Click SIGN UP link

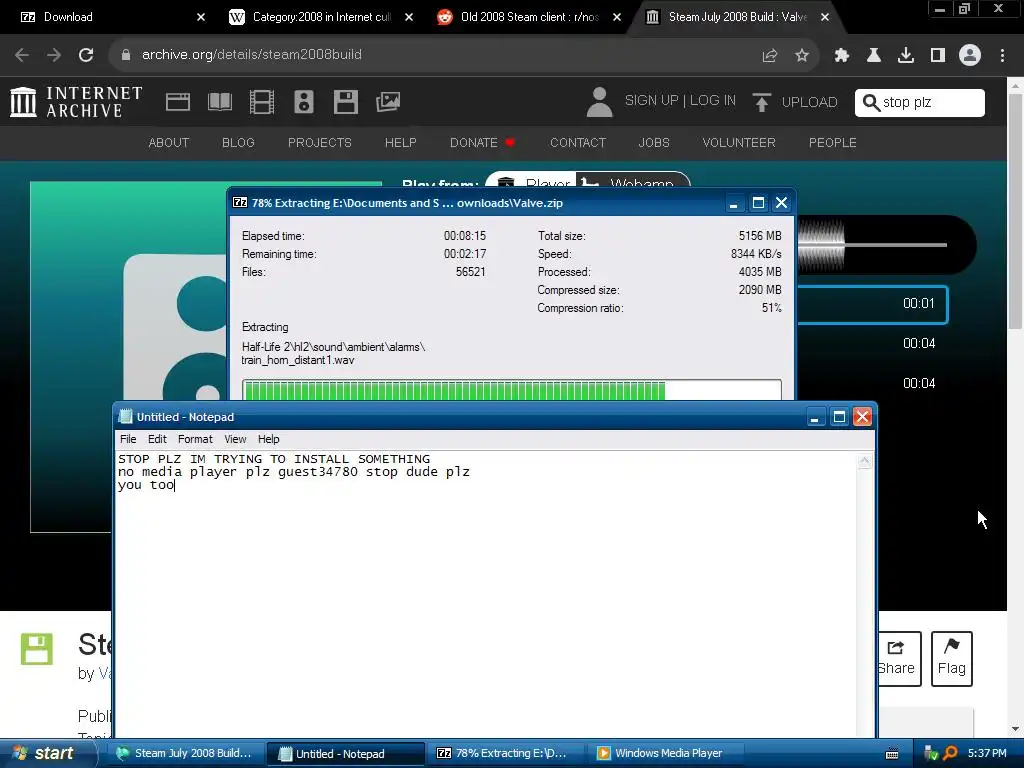pyautogui.click(x=651, y=101)
